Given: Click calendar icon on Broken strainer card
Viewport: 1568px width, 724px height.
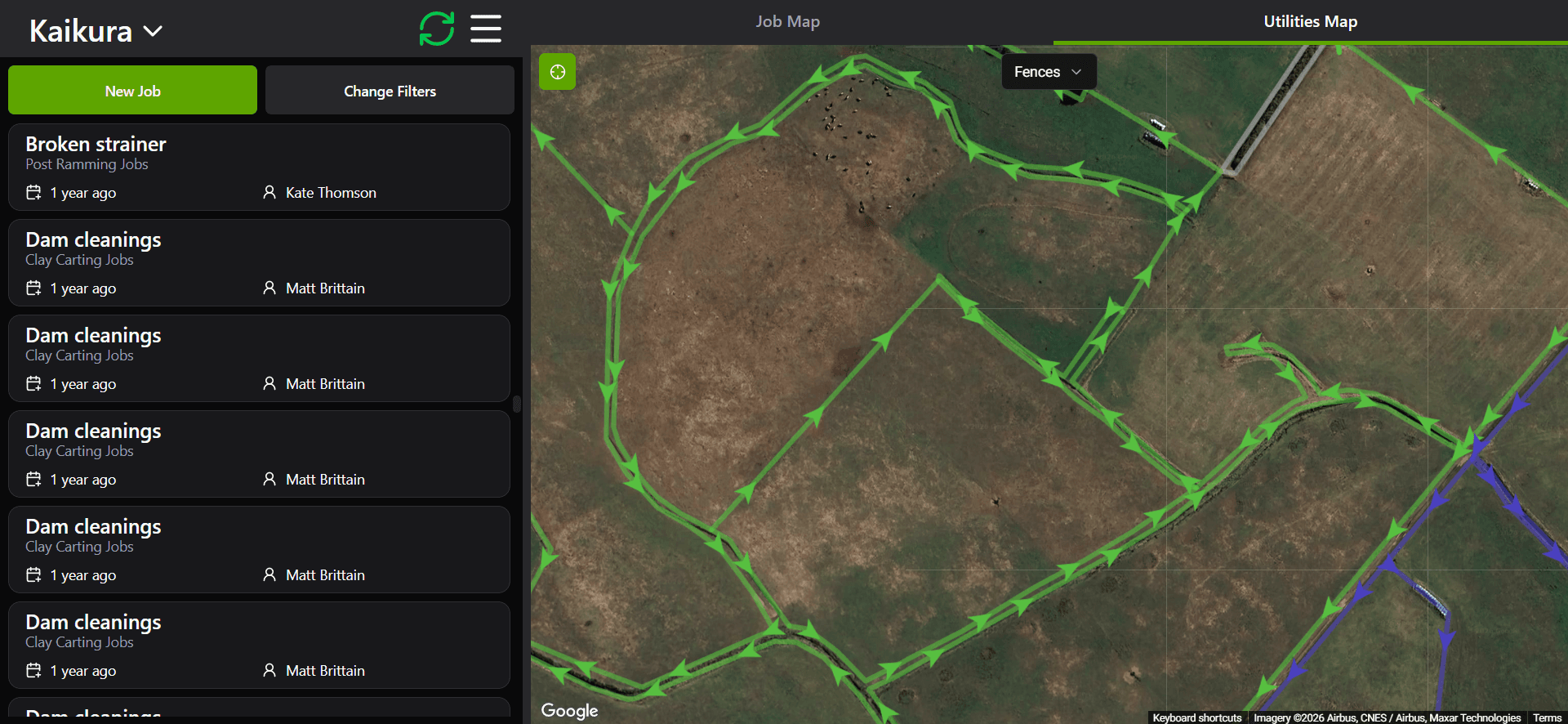Looking at the screenshot, I should 33,192.
